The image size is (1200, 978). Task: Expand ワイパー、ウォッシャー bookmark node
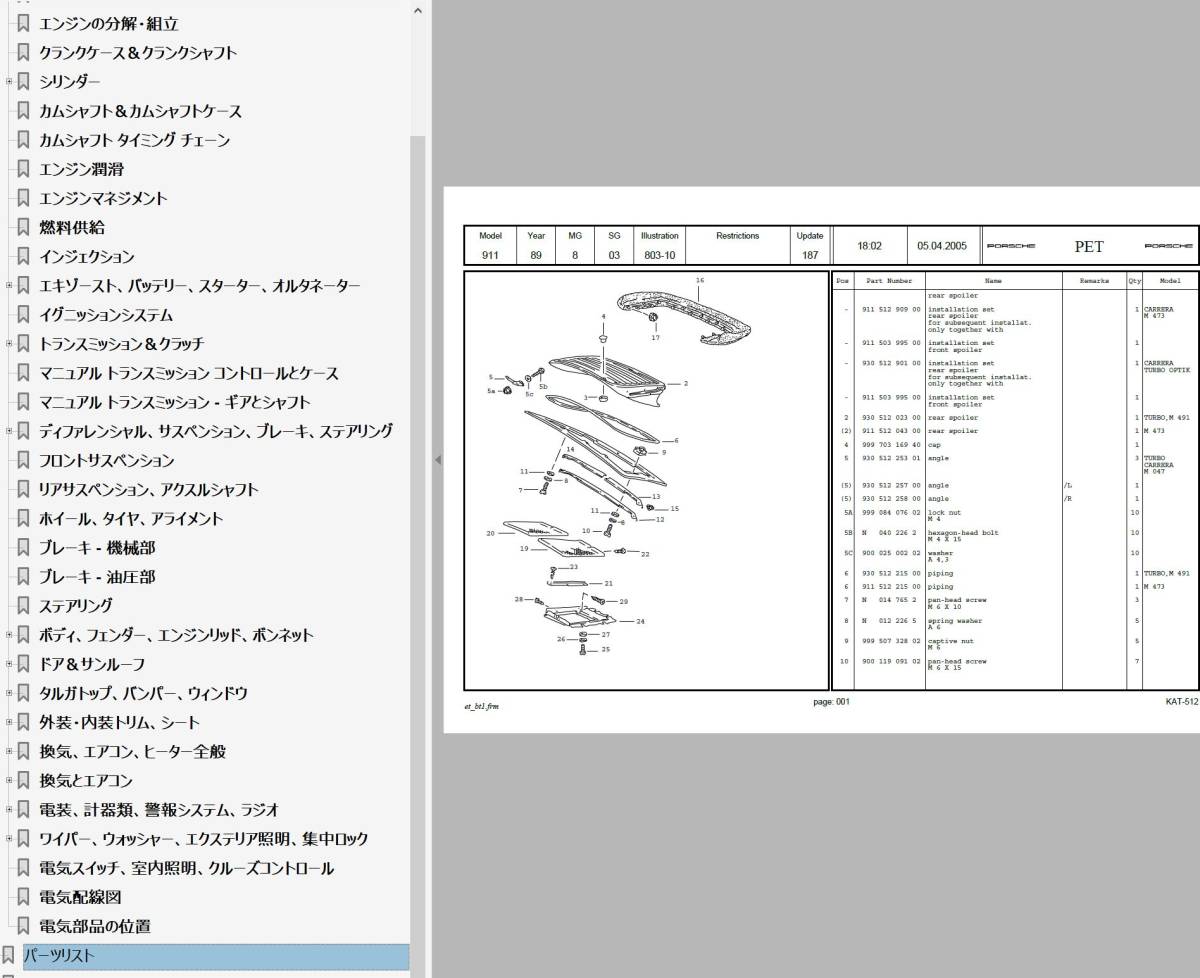9,838
